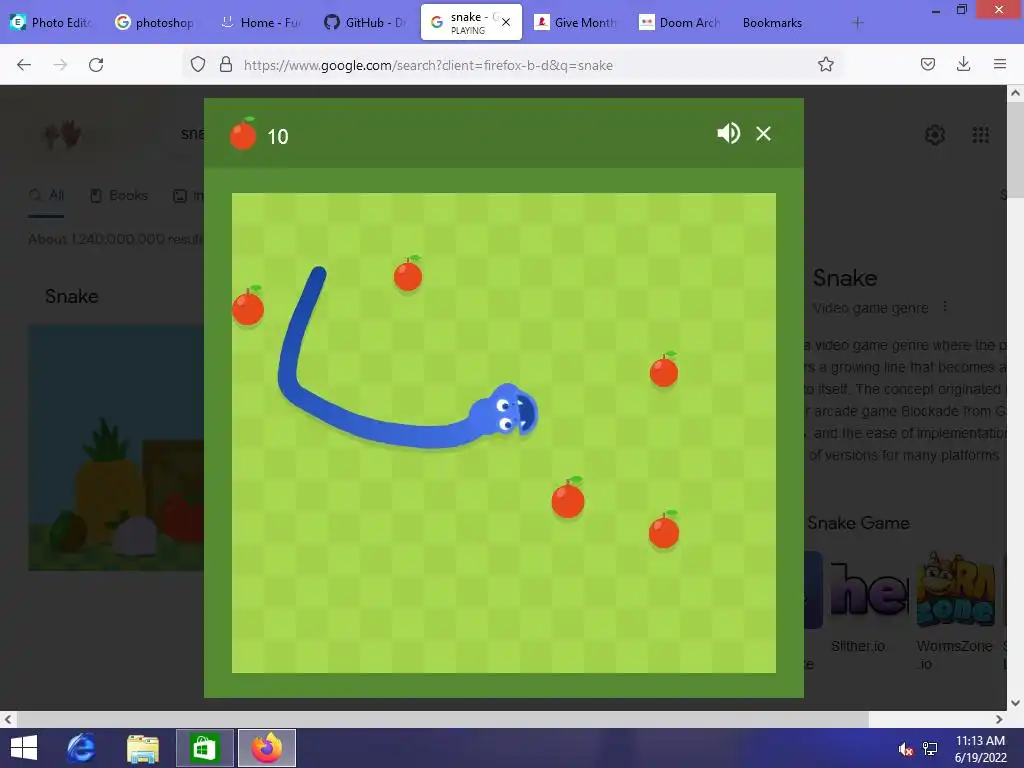Reload the current page
Viewport: 1024px width, 768px height.
[96, 65]
